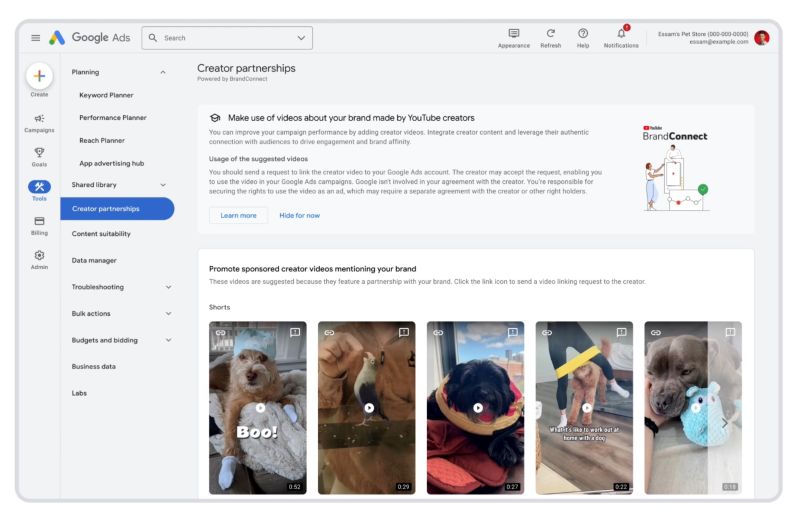Click the account profile avatar
Image resolution: width=800 pixels, height=523 pixels.
point(762,38)
